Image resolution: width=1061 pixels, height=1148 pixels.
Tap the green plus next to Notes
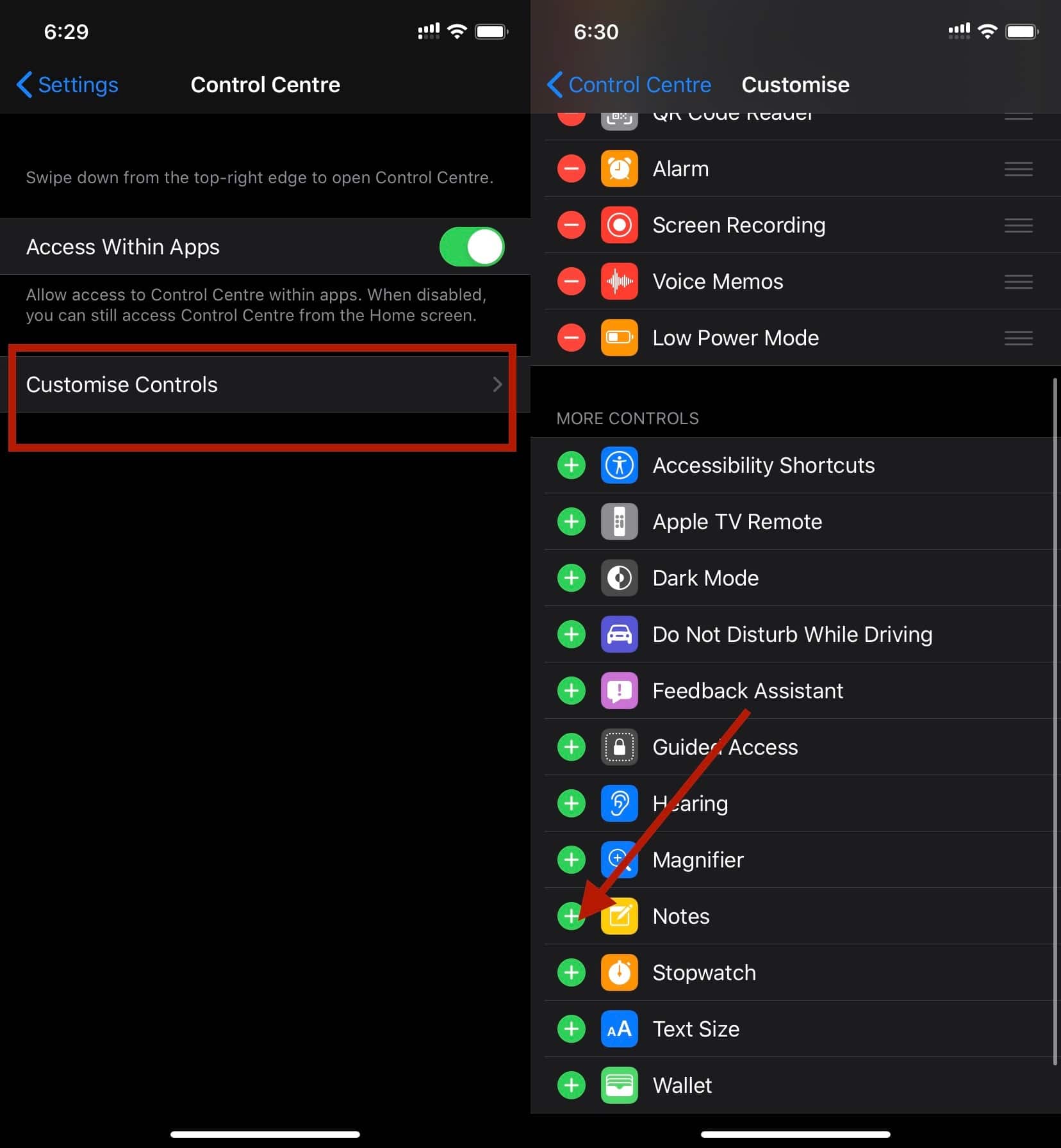tap(572, 916)
